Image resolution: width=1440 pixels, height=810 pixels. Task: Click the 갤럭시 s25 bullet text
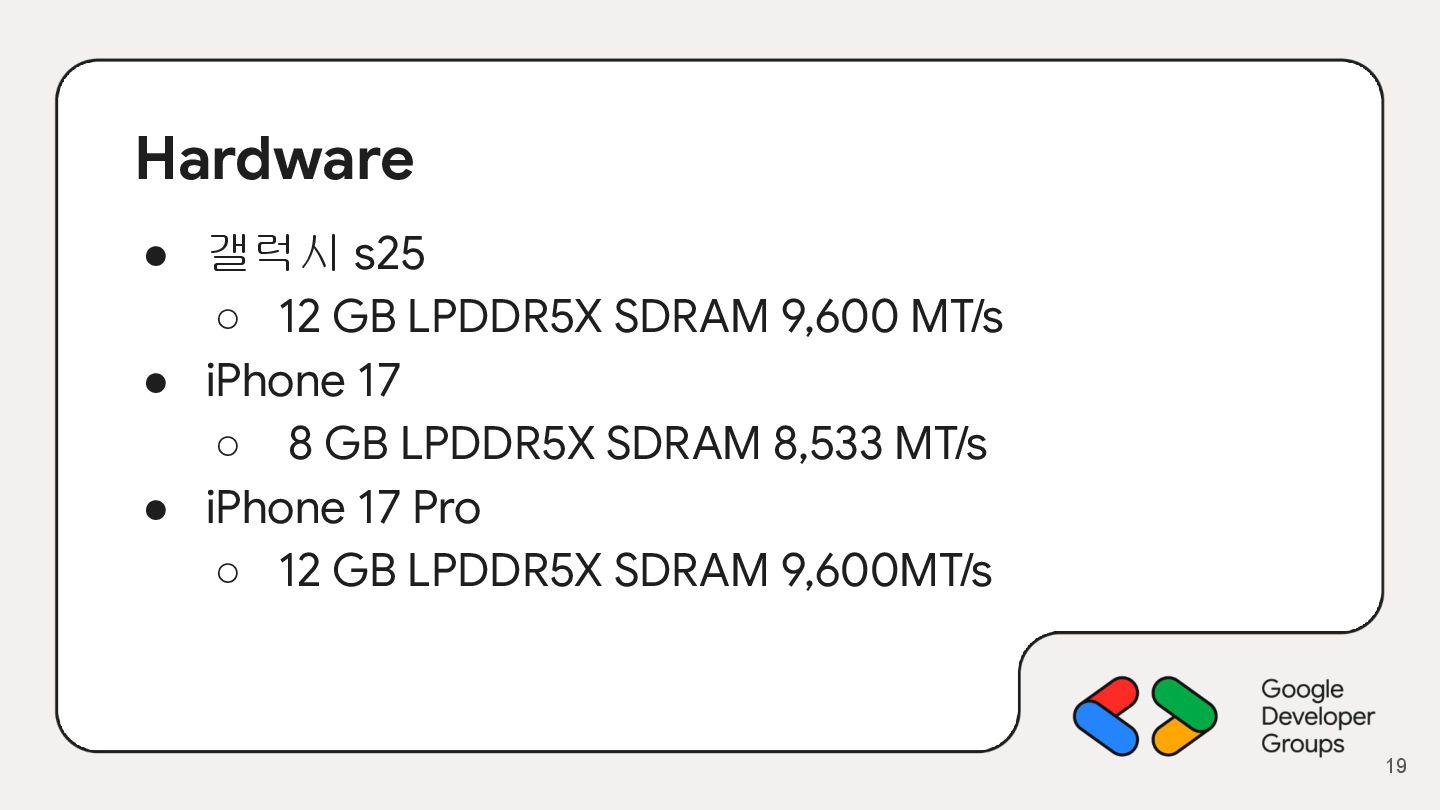pos(316,254)
